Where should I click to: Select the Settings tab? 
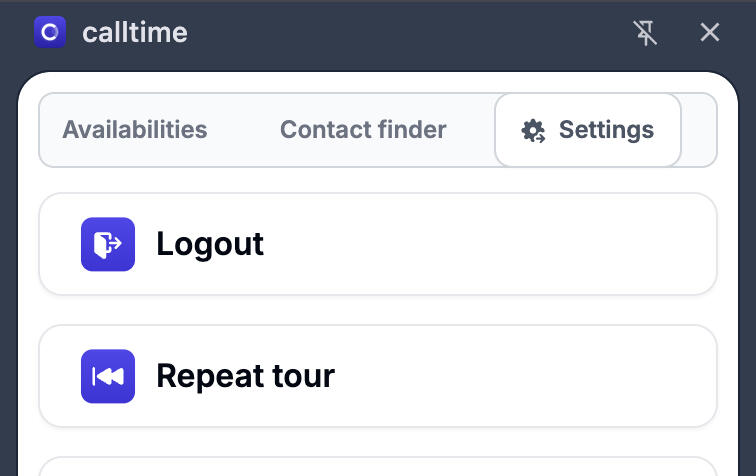point(588,130)
